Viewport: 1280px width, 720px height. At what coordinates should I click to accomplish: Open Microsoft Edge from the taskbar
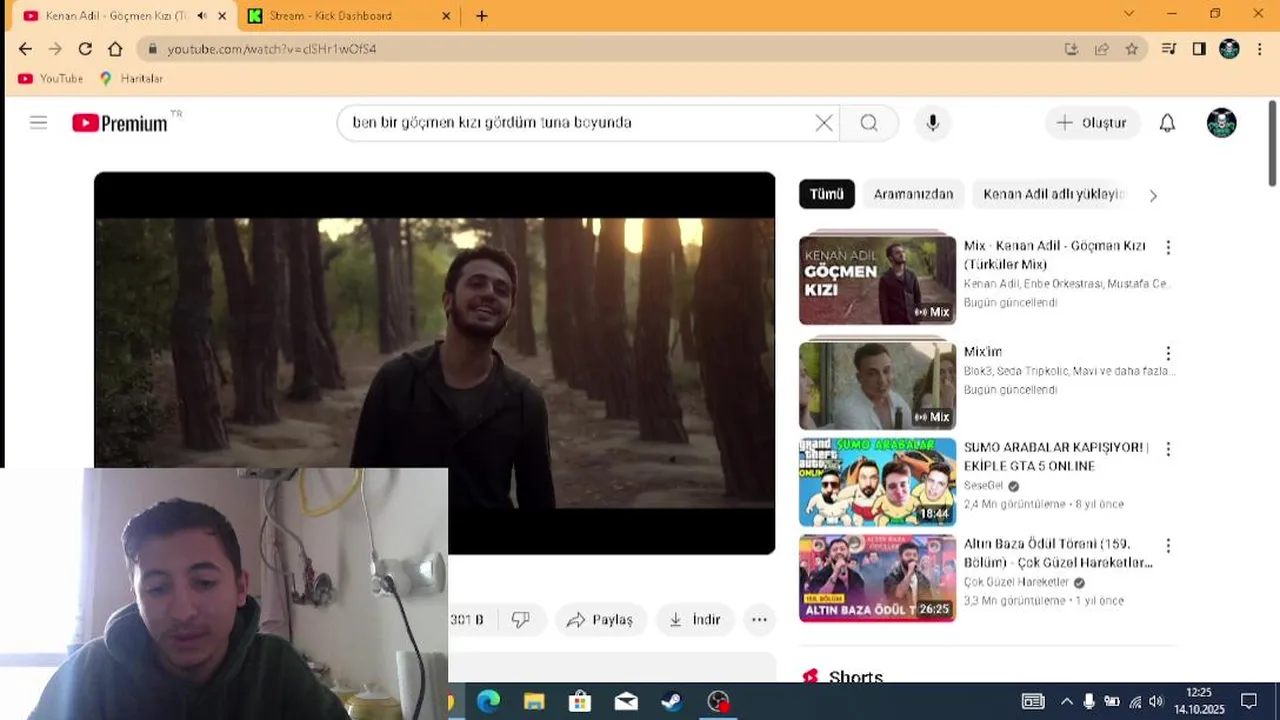coord(488,702)
